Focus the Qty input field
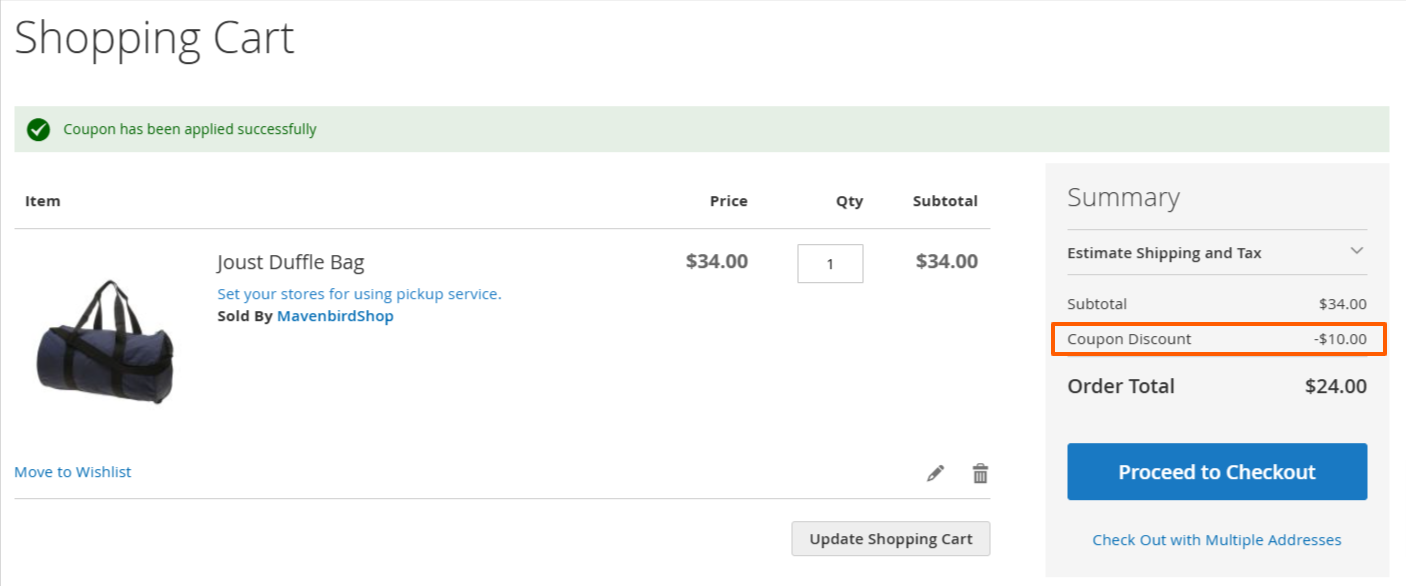1406x586 pixels. 830,264
